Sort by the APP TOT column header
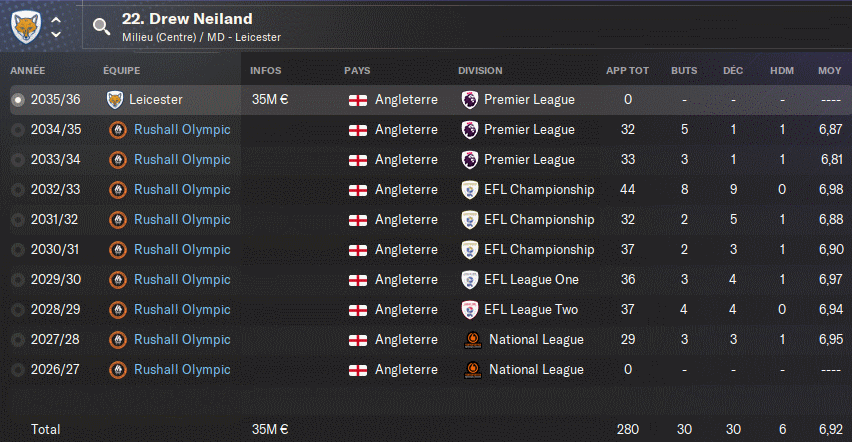 pos(627,71)
